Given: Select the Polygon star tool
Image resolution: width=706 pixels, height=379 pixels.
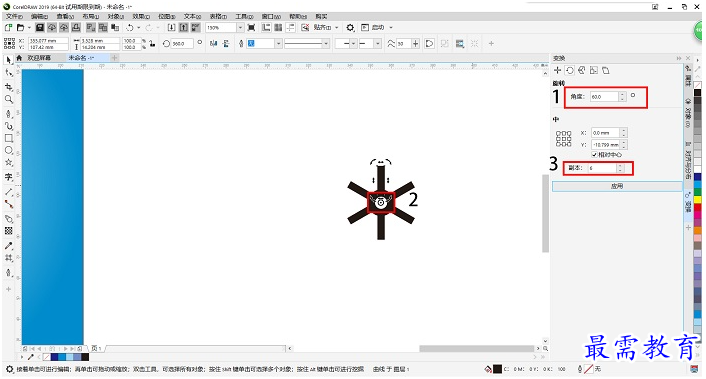Looking at the screenshot, I should [x=9, y=162].
